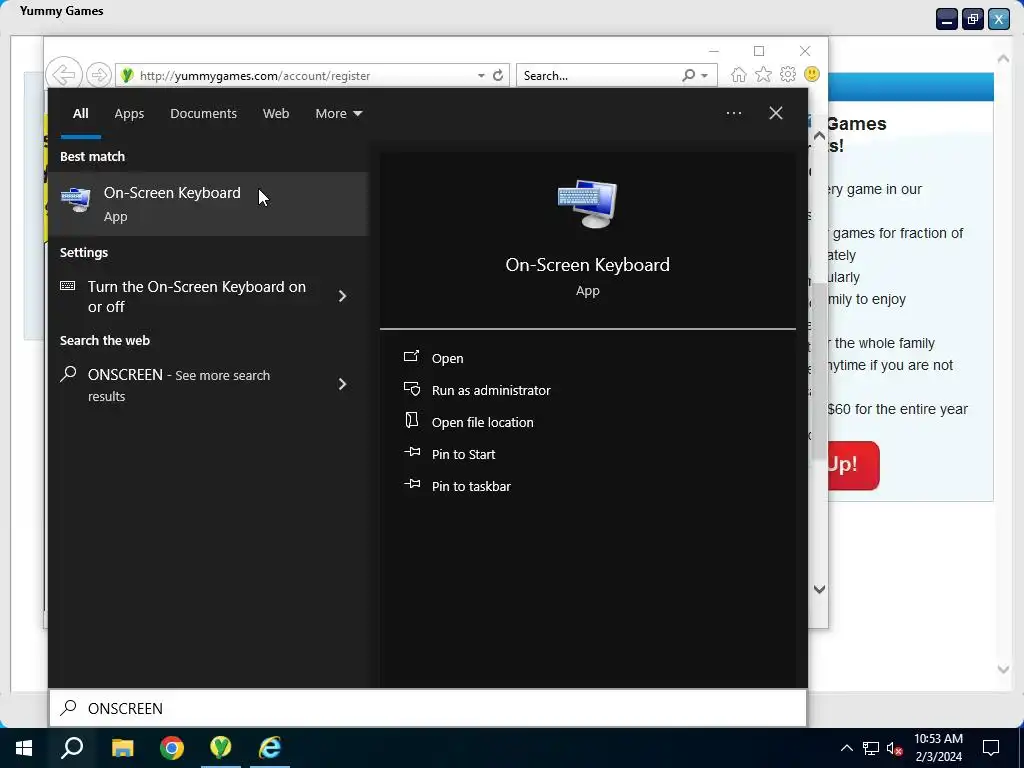Switch to the Apps search tab
Viewport: 1024px width, 768px height.
pos(129,114)
